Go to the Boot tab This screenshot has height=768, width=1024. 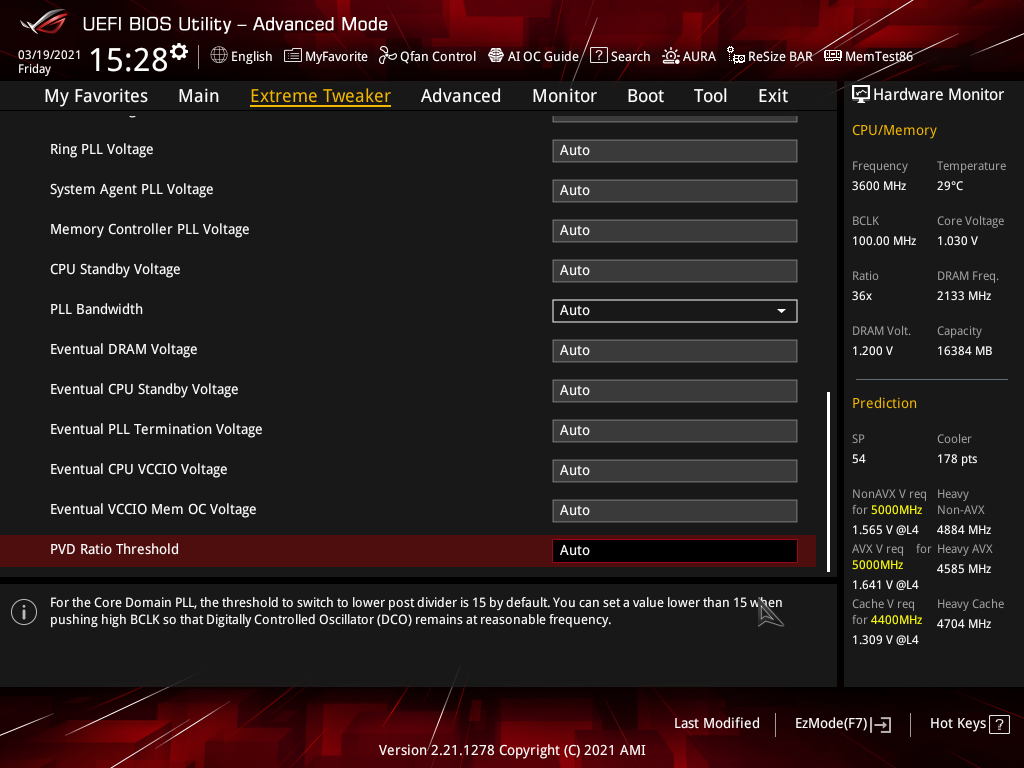[x=645, y=96]
